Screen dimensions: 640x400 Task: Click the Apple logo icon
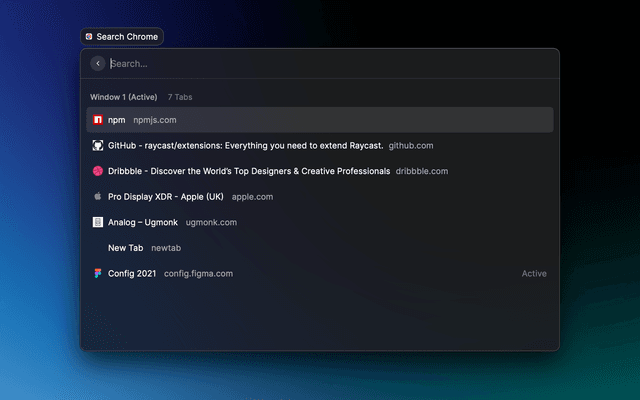click(98, 197)
